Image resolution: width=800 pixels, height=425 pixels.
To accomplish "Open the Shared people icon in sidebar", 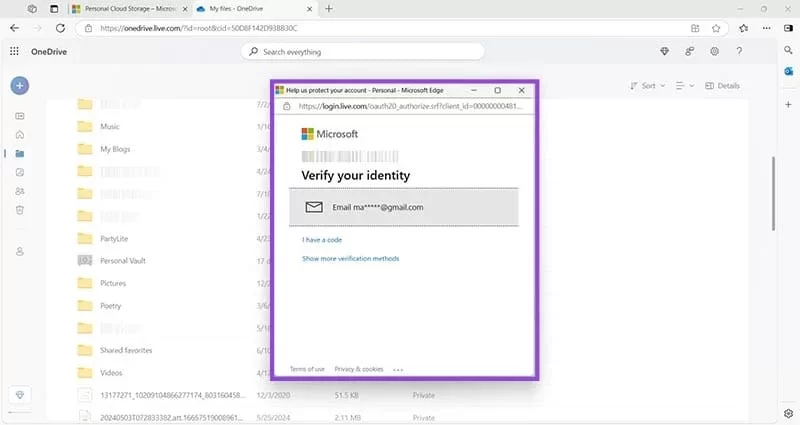I will coord(19,191).
